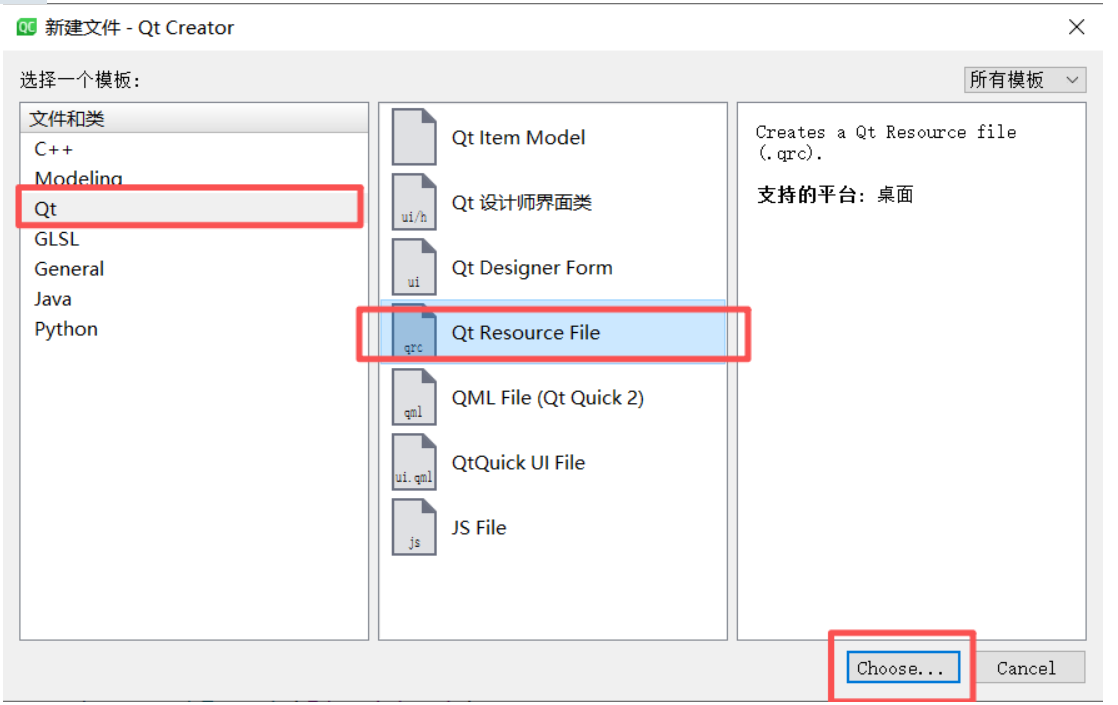Click the Qt Creator logo in title bar
This screenshot has height=705, width=1118.
click(26, 27)
